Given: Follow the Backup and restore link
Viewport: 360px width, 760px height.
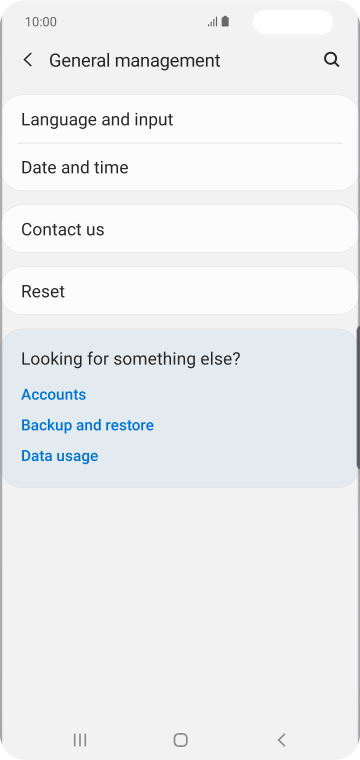Looking at the screenshot, I should point(87,425).
